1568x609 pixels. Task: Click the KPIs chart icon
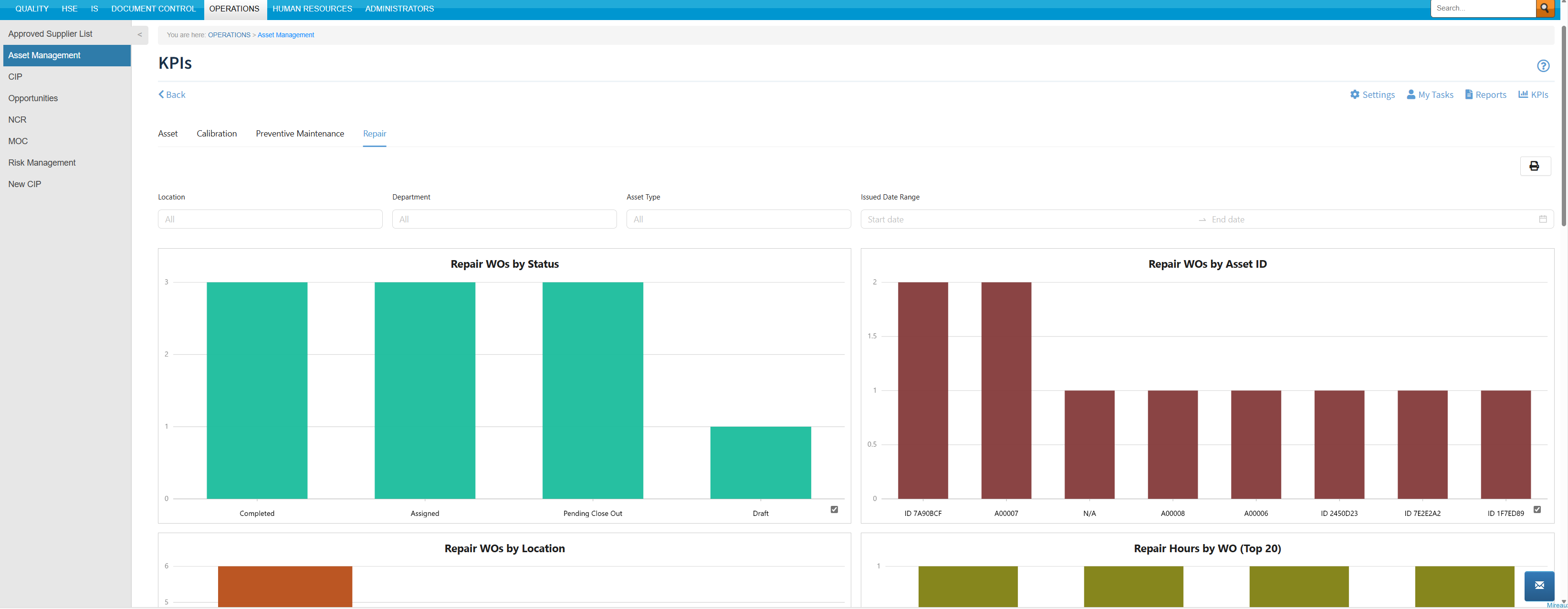pyautogui.click(x=1523, y=94)
